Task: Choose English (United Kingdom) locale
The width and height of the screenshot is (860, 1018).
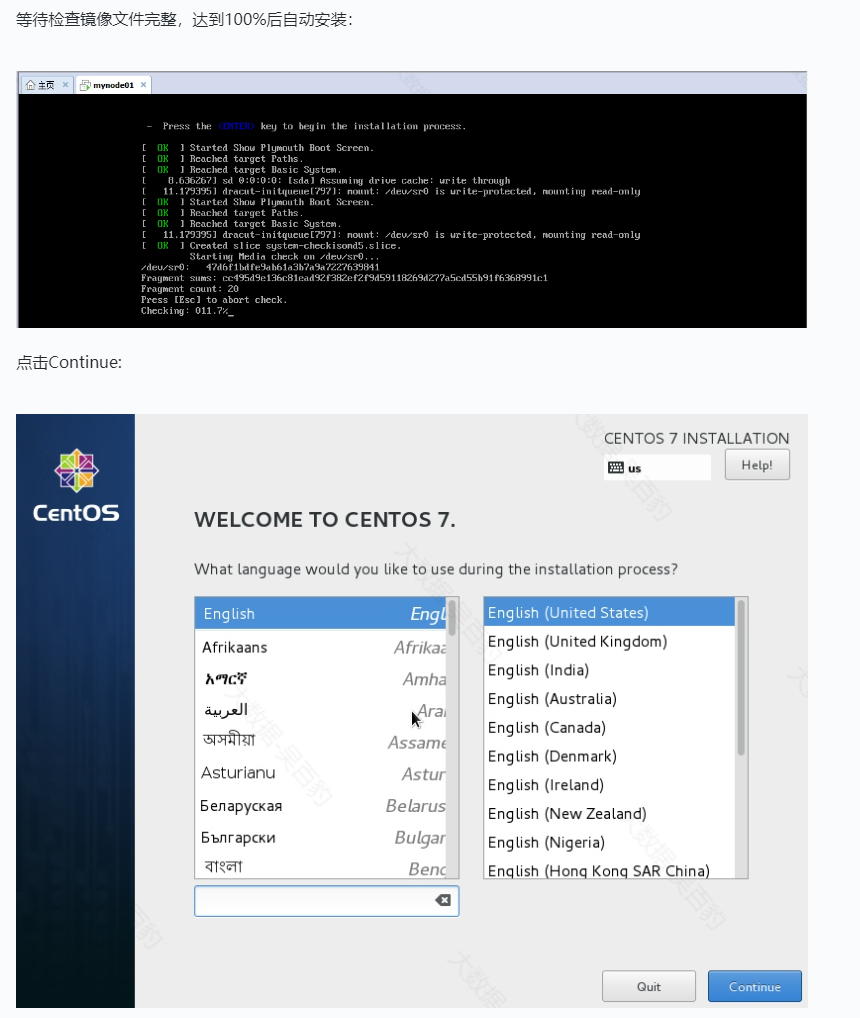Action: [x=609, y=641]
